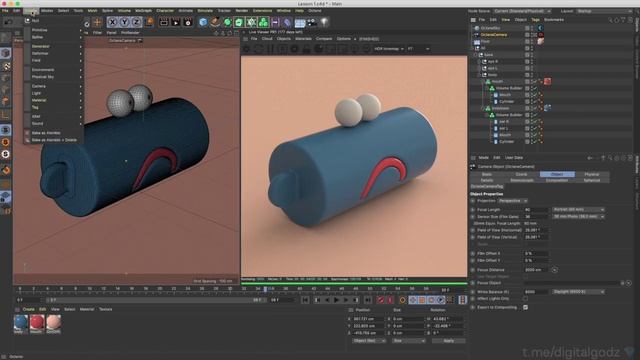Open the Camera submenu in Create menu

point(54,87)
